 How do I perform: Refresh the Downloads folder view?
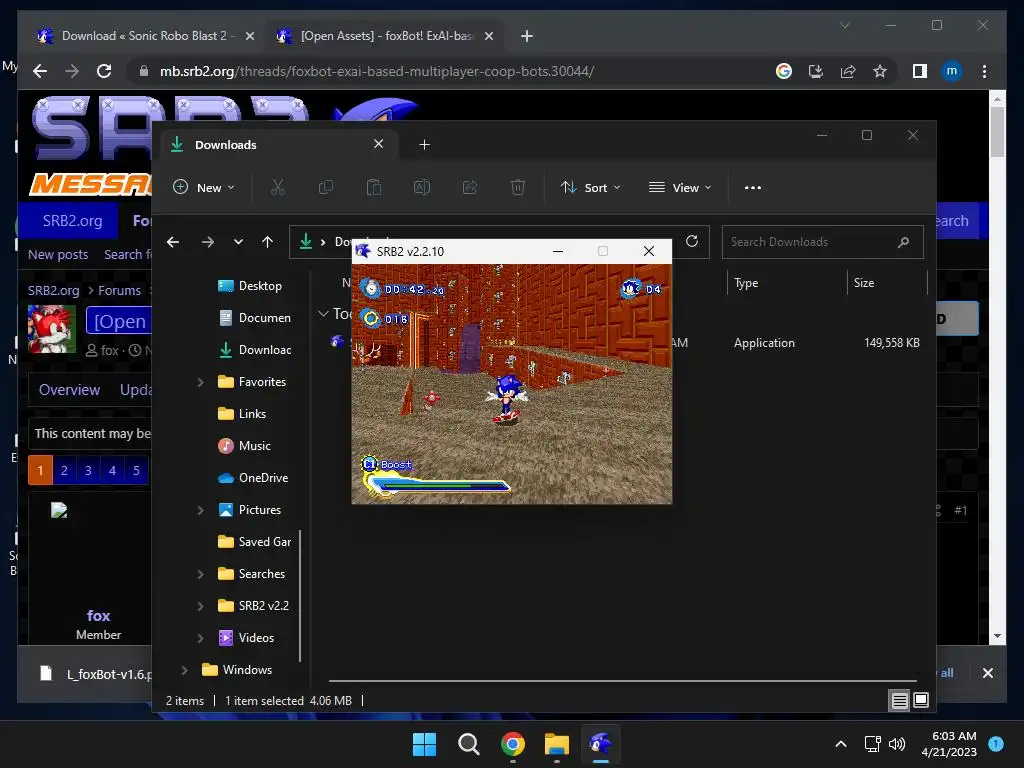click(692, 242)
